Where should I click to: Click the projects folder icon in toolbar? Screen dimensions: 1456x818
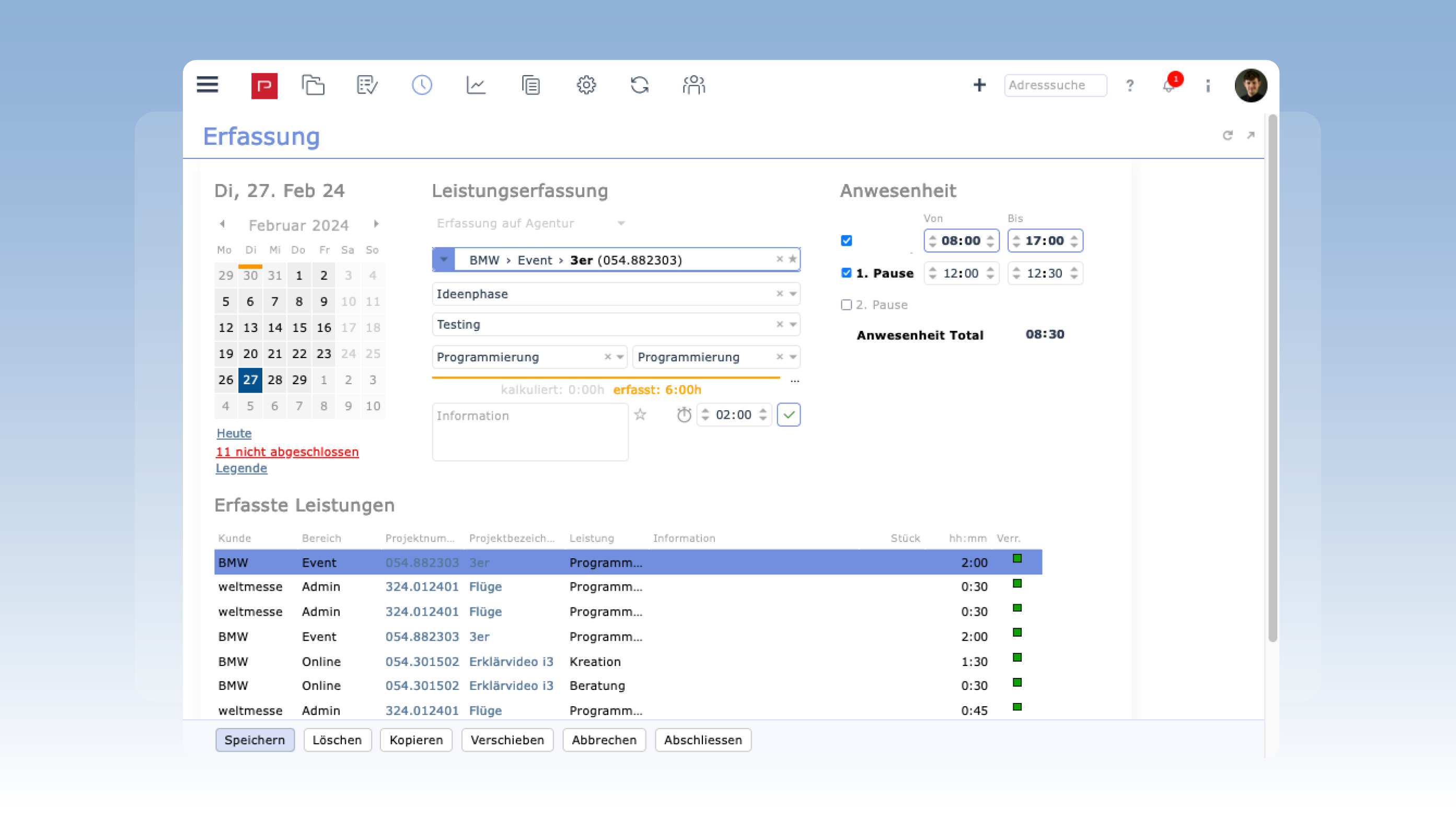(313, 85)
